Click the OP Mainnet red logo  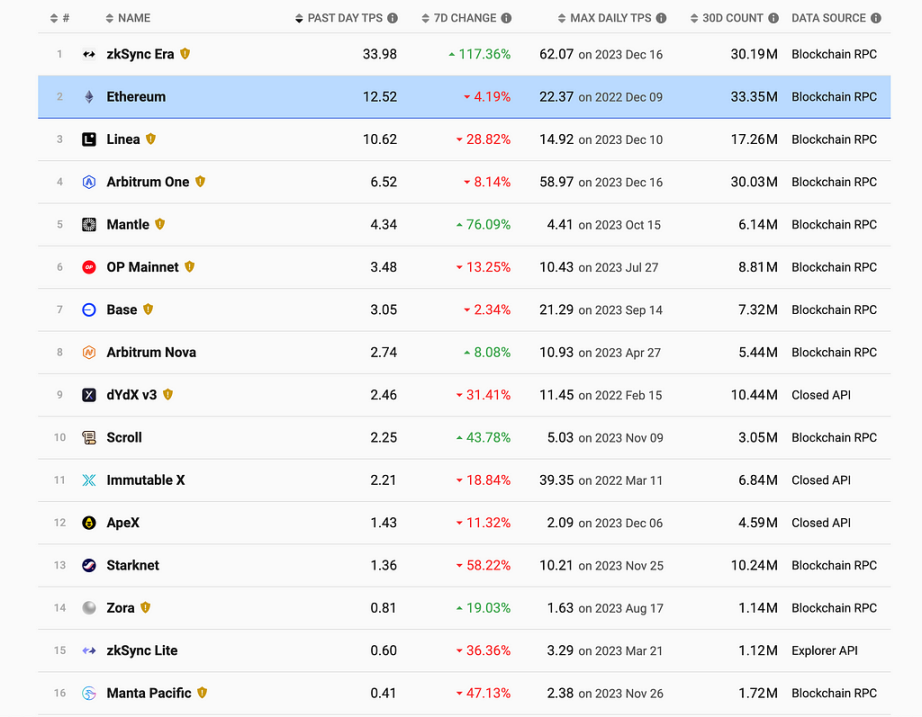tap(89, 267)
